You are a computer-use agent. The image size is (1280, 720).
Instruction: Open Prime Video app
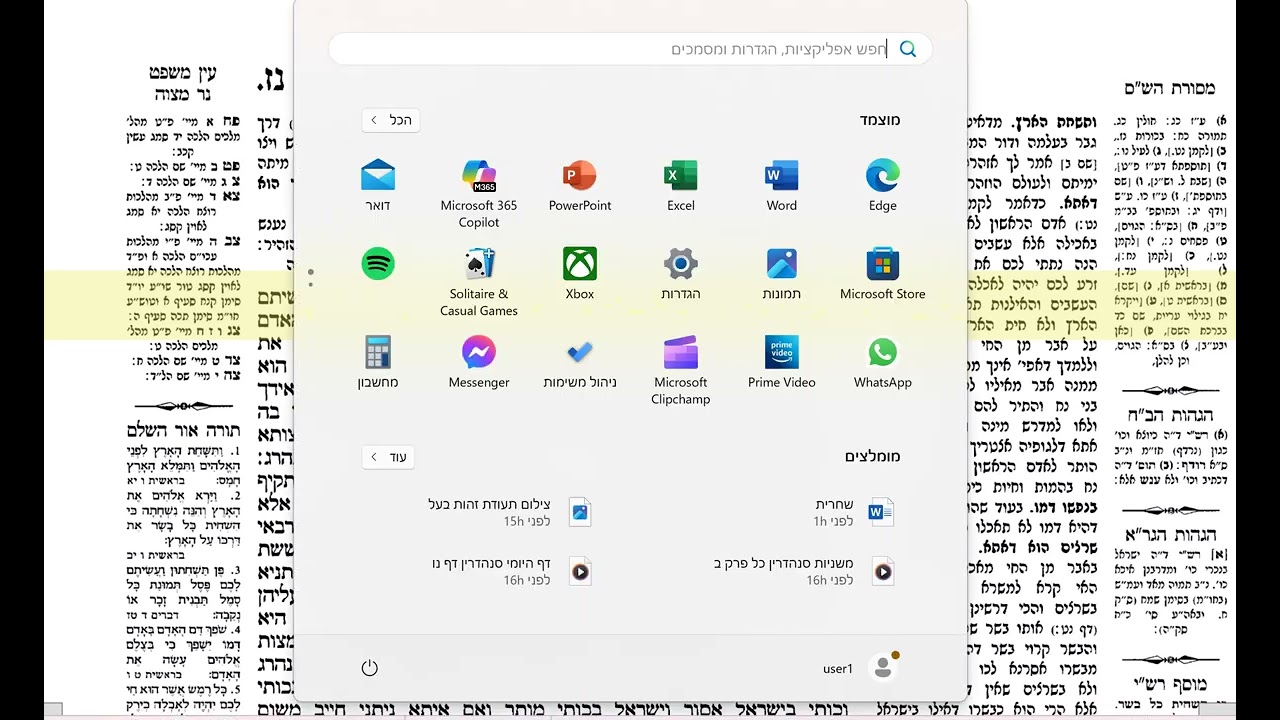pyautogui.click(x=781, y=362)
